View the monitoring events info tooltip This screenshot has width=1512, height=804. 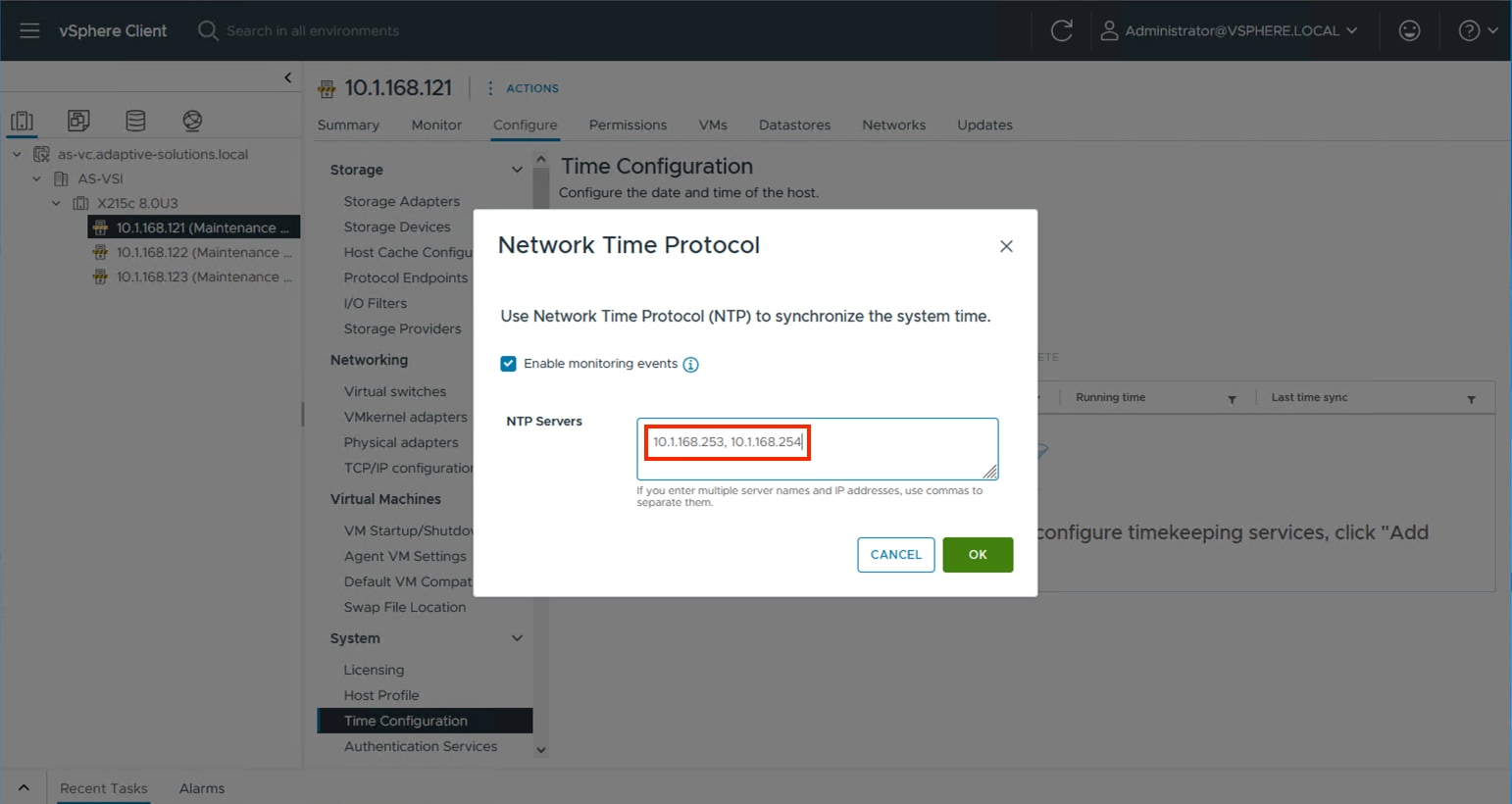(x=690, y=364)
